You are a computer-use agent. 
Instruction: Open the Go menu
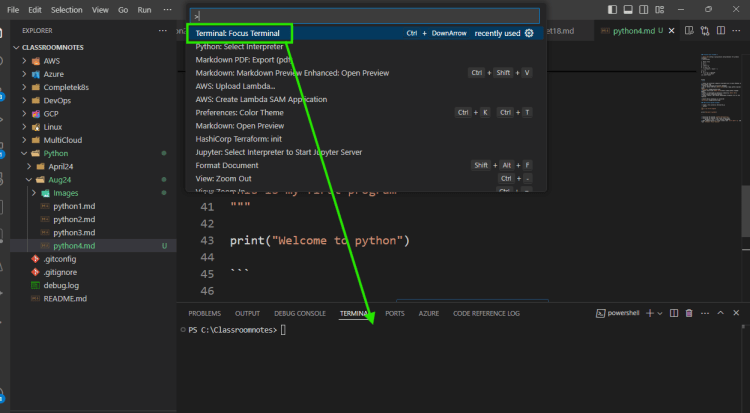point(123,10)
